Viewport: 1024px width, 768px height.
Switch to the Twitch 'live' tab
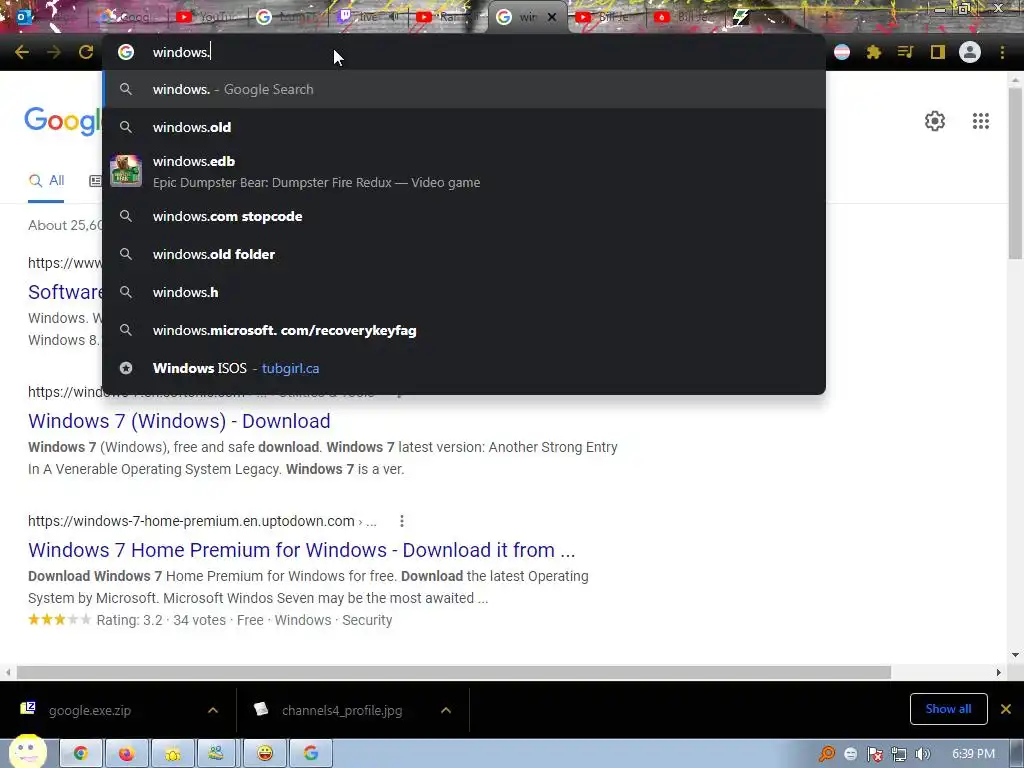368,16
